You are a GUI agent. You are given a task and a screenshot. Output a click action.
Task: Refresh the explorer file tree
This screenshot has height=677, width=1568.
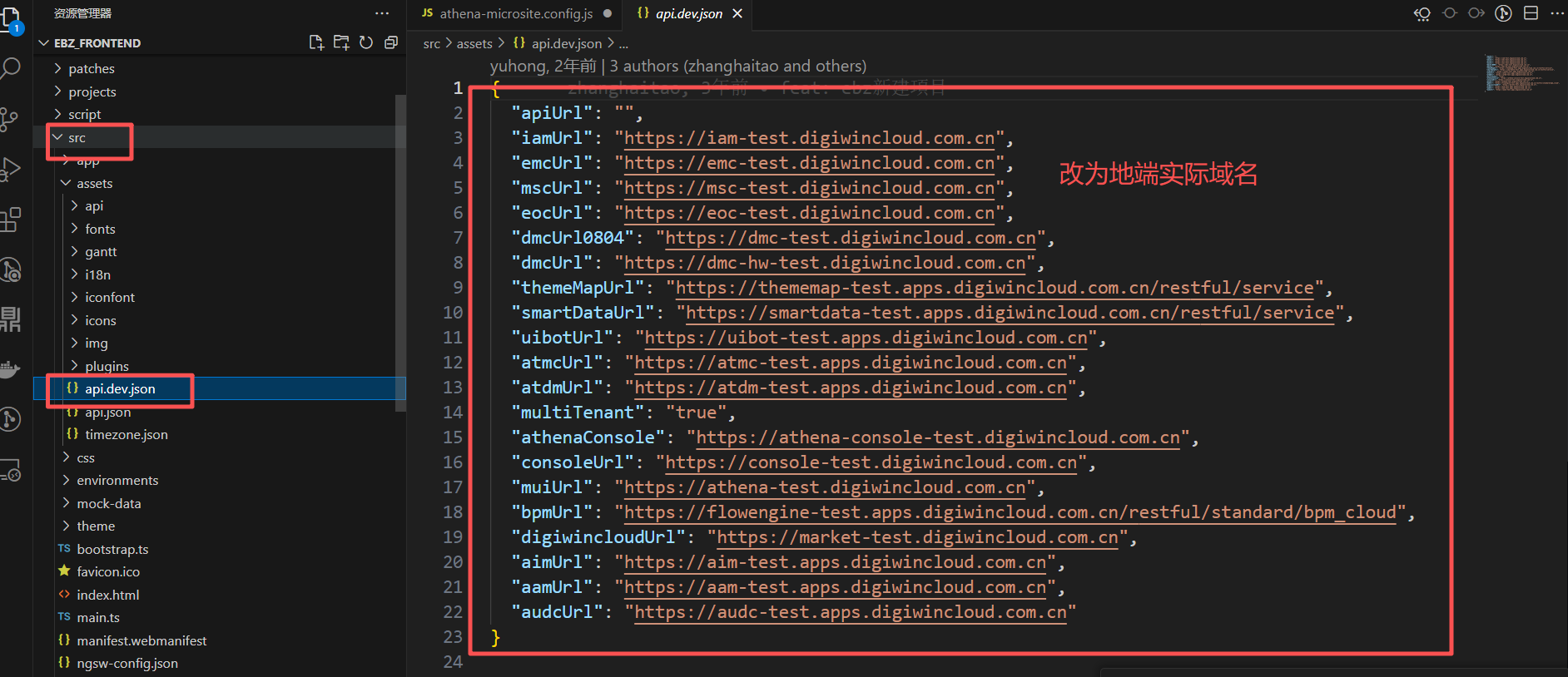[366, 42]
